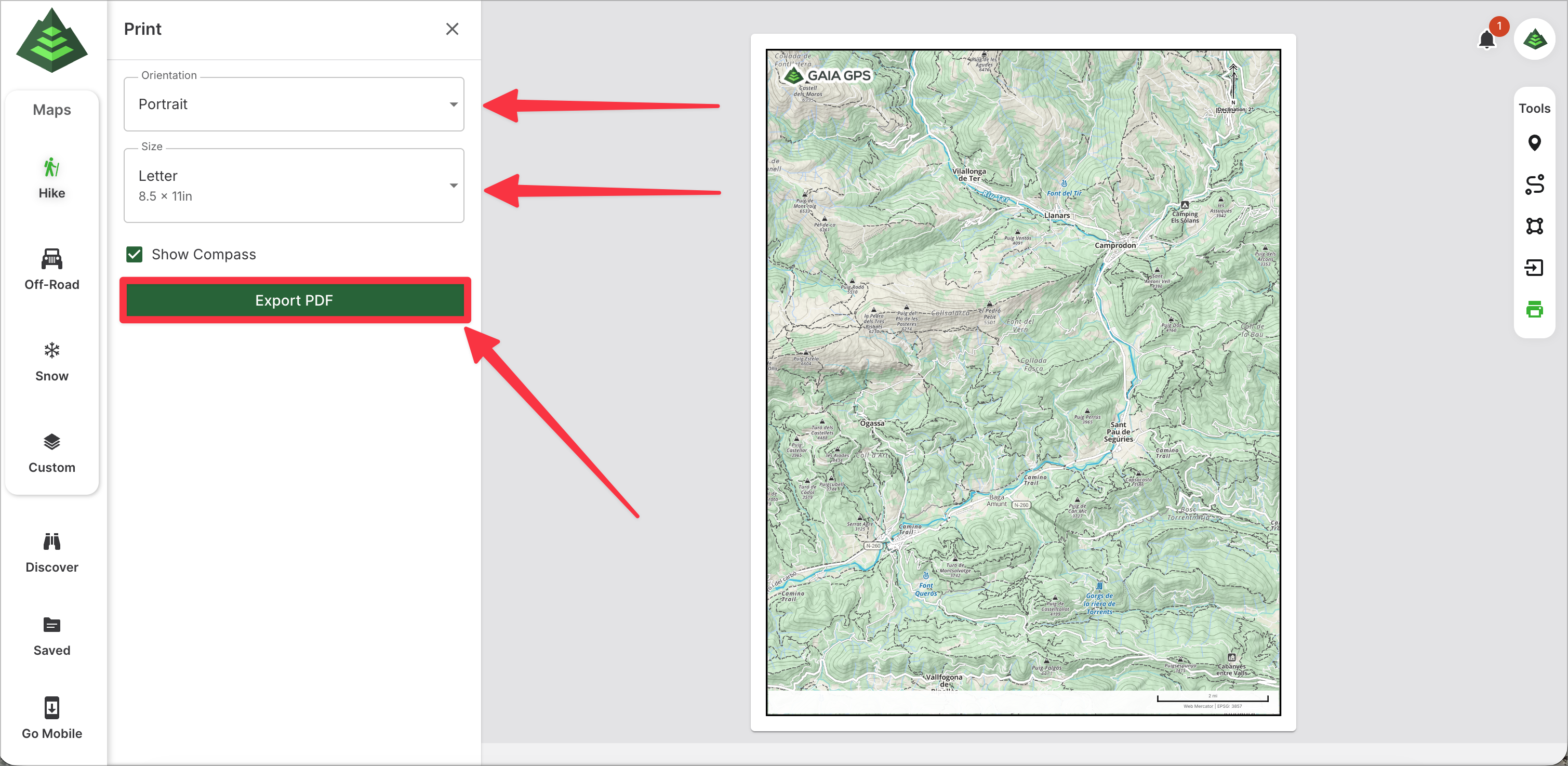Click the import data tool icon

point(1534,267)
